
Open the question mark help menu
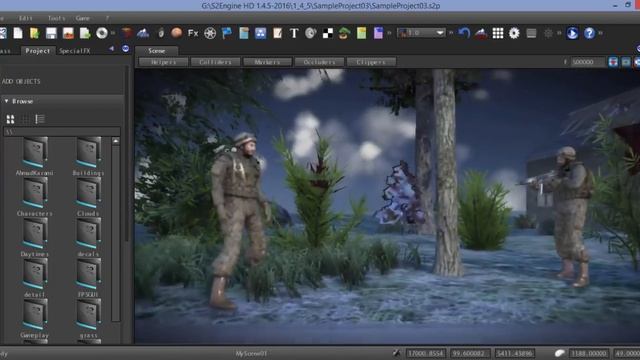click(107, 18)
